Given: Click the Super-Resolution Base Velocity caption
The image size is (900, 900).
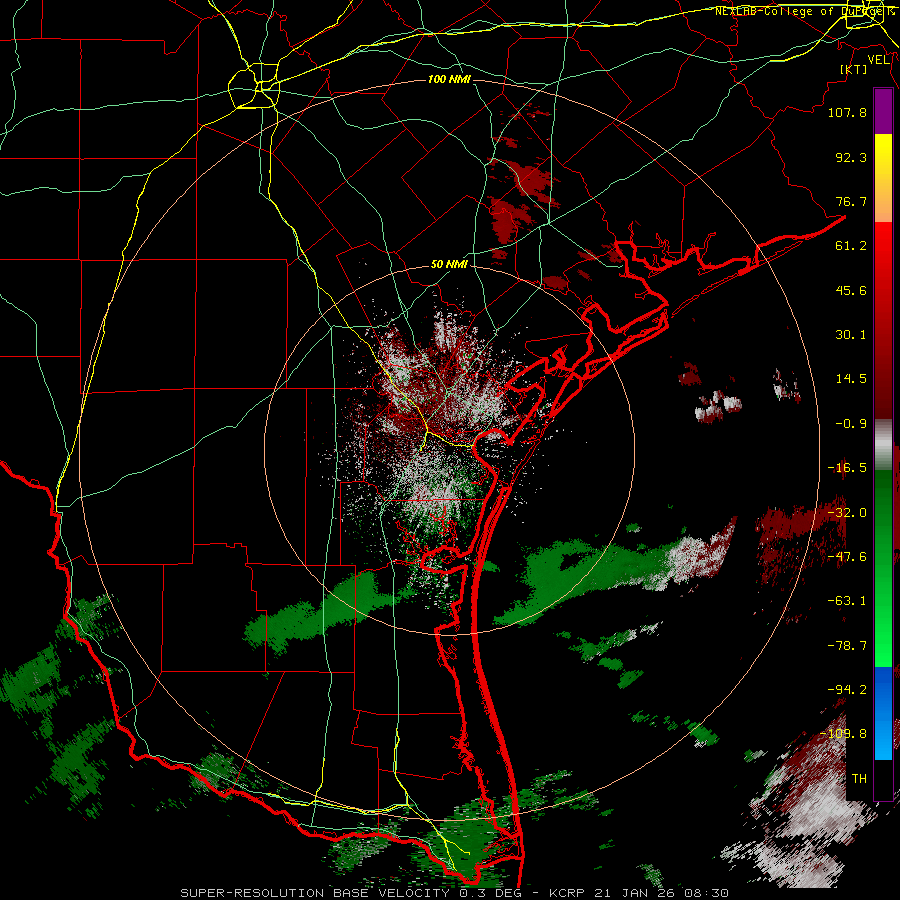Looking at the screenshot, I should 455,893.
